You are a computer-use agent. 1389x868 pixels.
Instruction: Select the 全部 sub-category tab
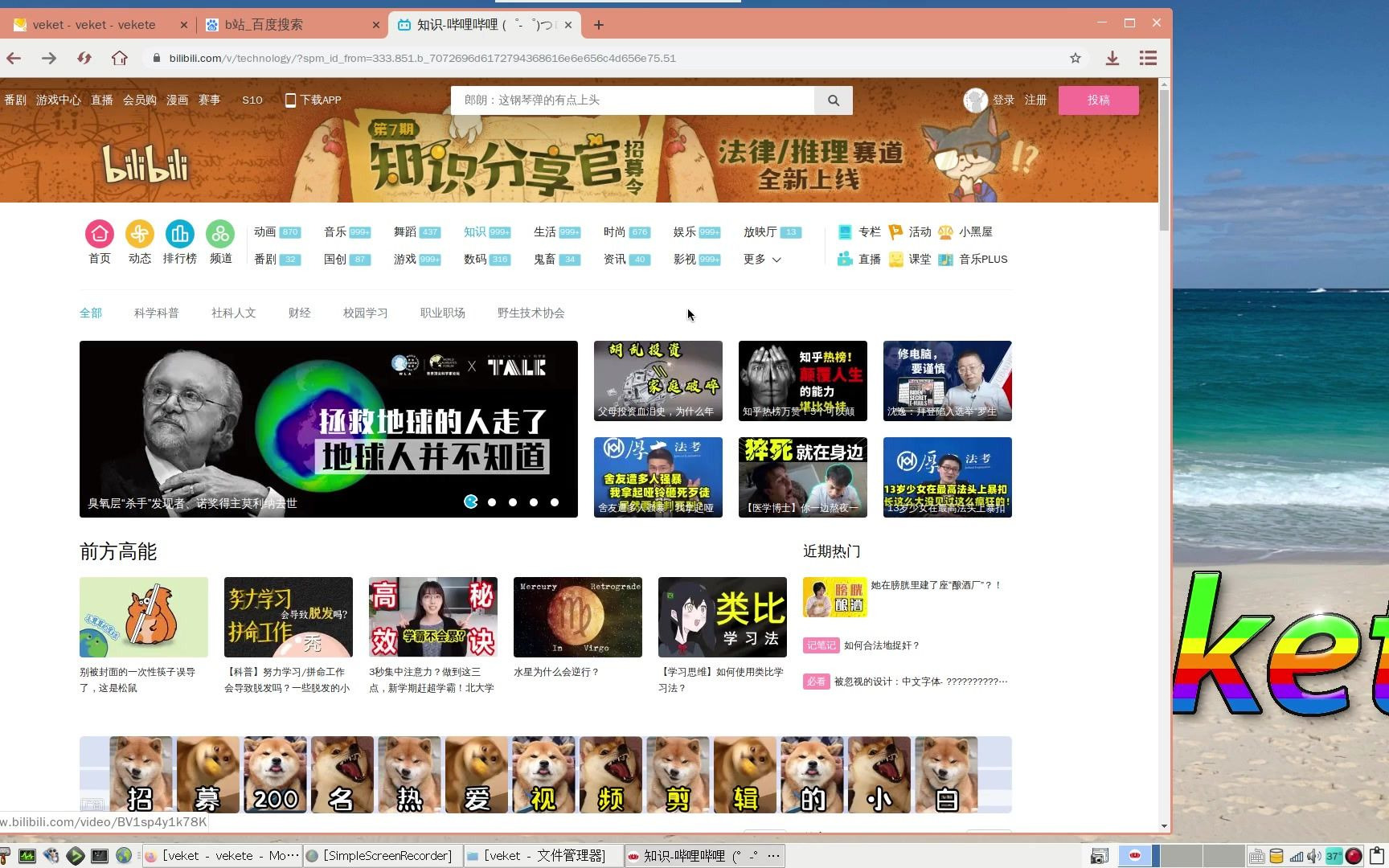point(91,313)
